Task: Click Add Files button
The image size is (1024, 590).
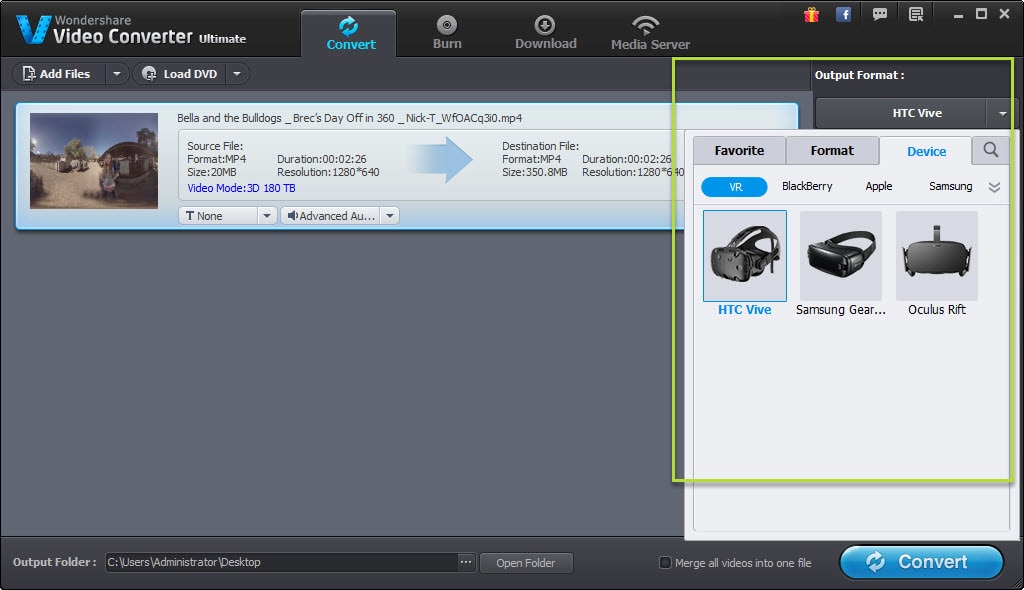Action: tap(57, 74)
